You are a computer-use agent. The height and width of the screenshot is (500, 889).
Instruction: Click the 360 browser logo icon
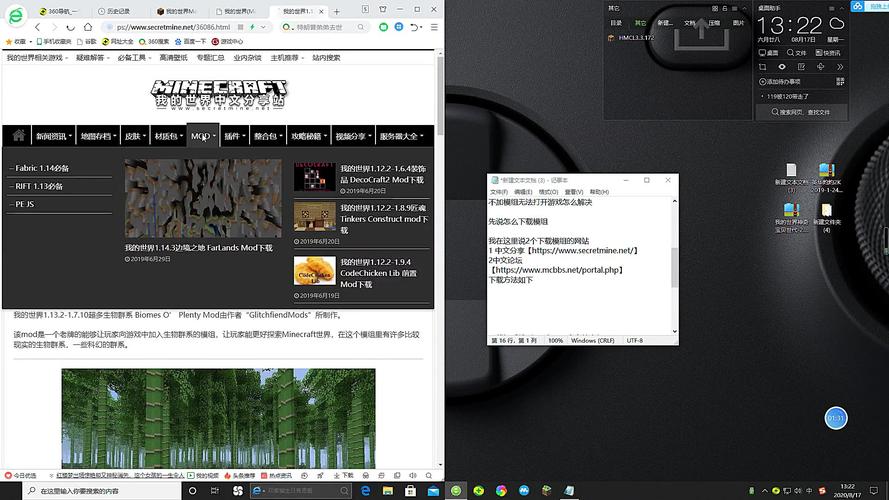pos(15,15)
